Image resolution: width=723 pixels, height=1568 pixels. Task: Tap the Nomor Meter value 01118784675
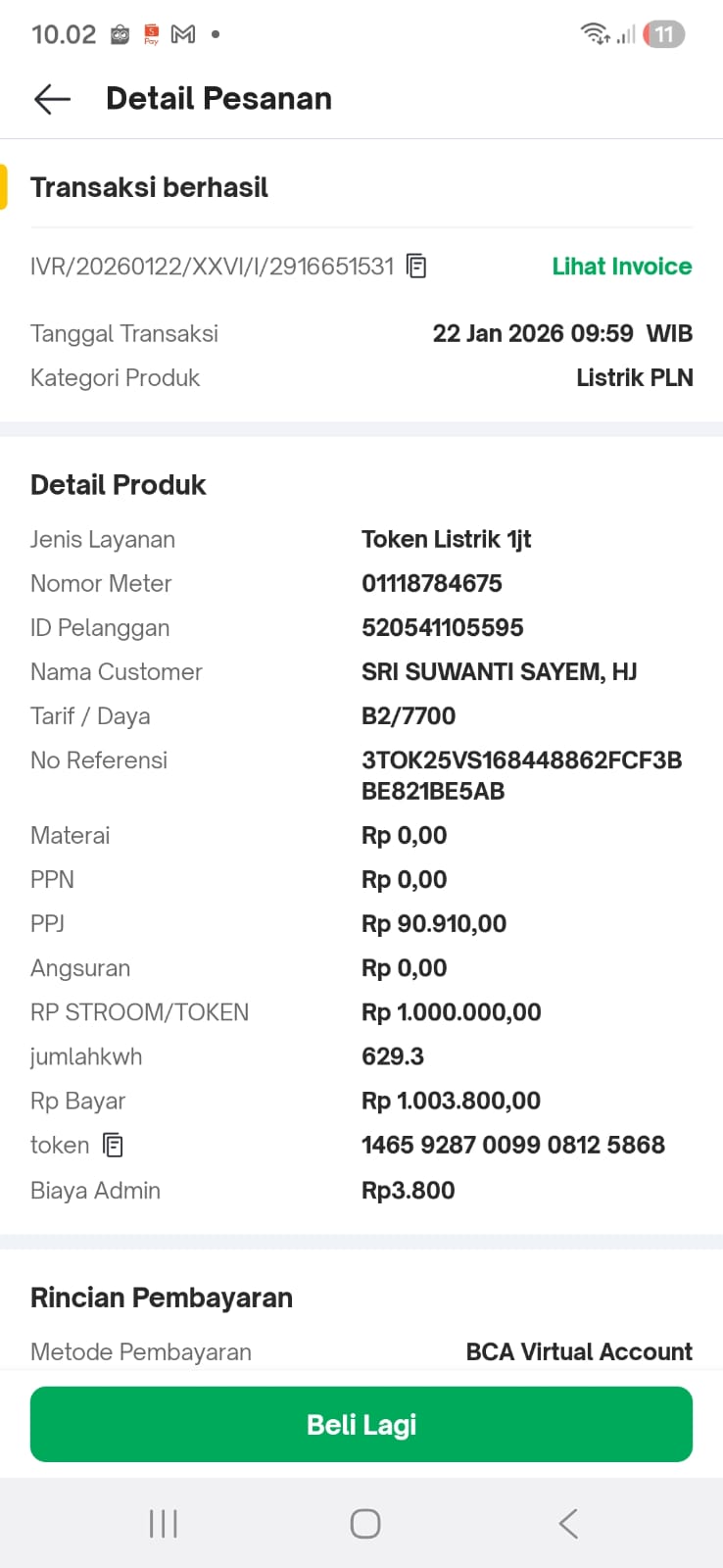coord(431,584)
